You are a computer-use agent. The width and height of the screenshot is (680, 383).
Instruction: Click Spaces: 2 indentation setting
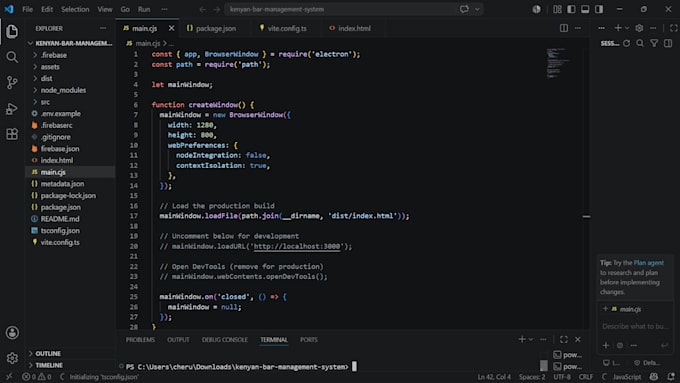point(532,376)
